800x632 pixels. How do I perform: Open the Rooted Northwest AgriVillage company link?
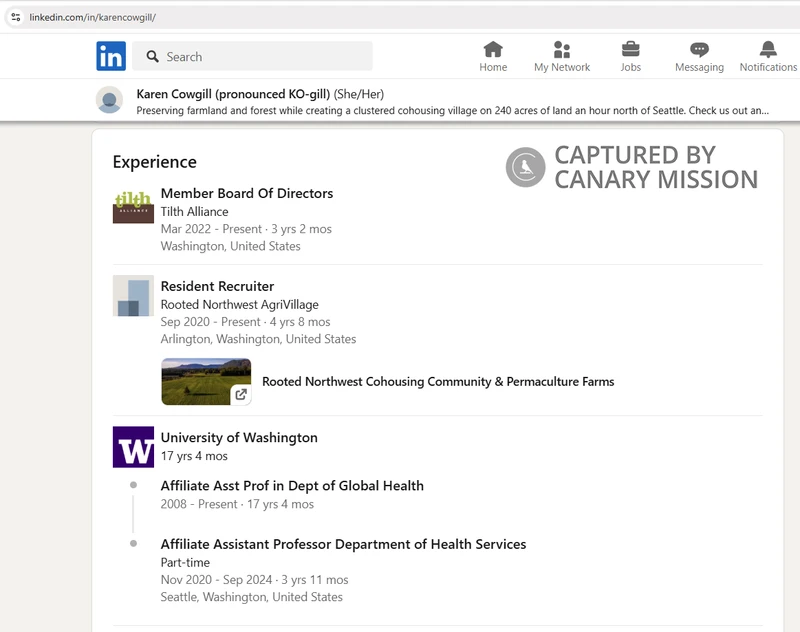coord(239,305)
